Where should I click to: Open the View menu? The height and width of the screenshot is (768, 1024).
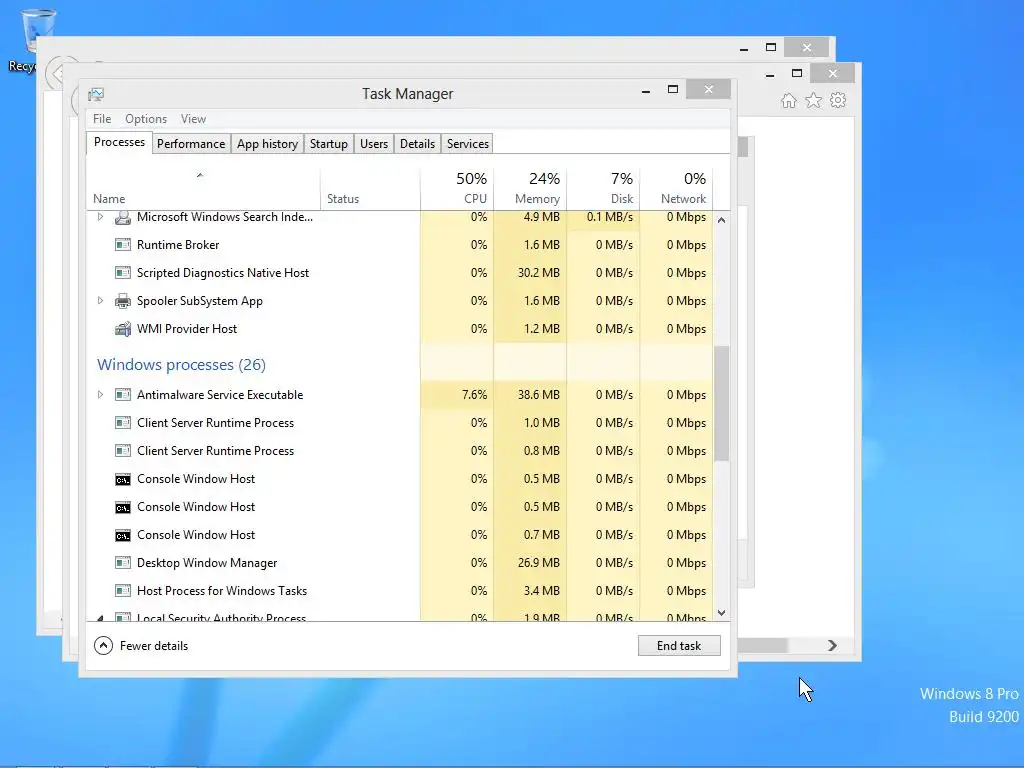click(x=193, y=119)
